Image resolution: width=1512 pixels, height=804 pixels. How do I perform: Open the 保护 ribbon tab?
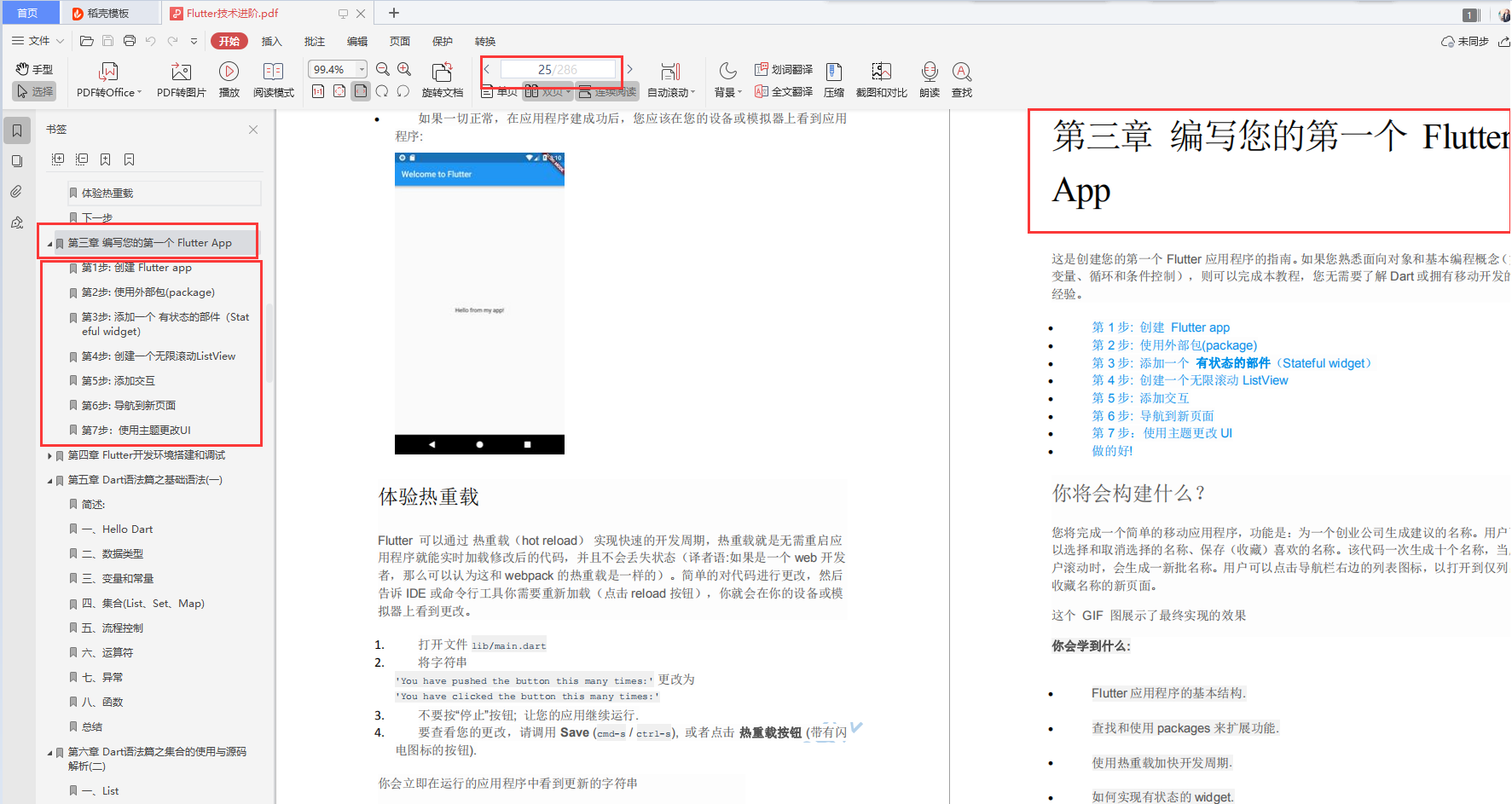point(443,41)
